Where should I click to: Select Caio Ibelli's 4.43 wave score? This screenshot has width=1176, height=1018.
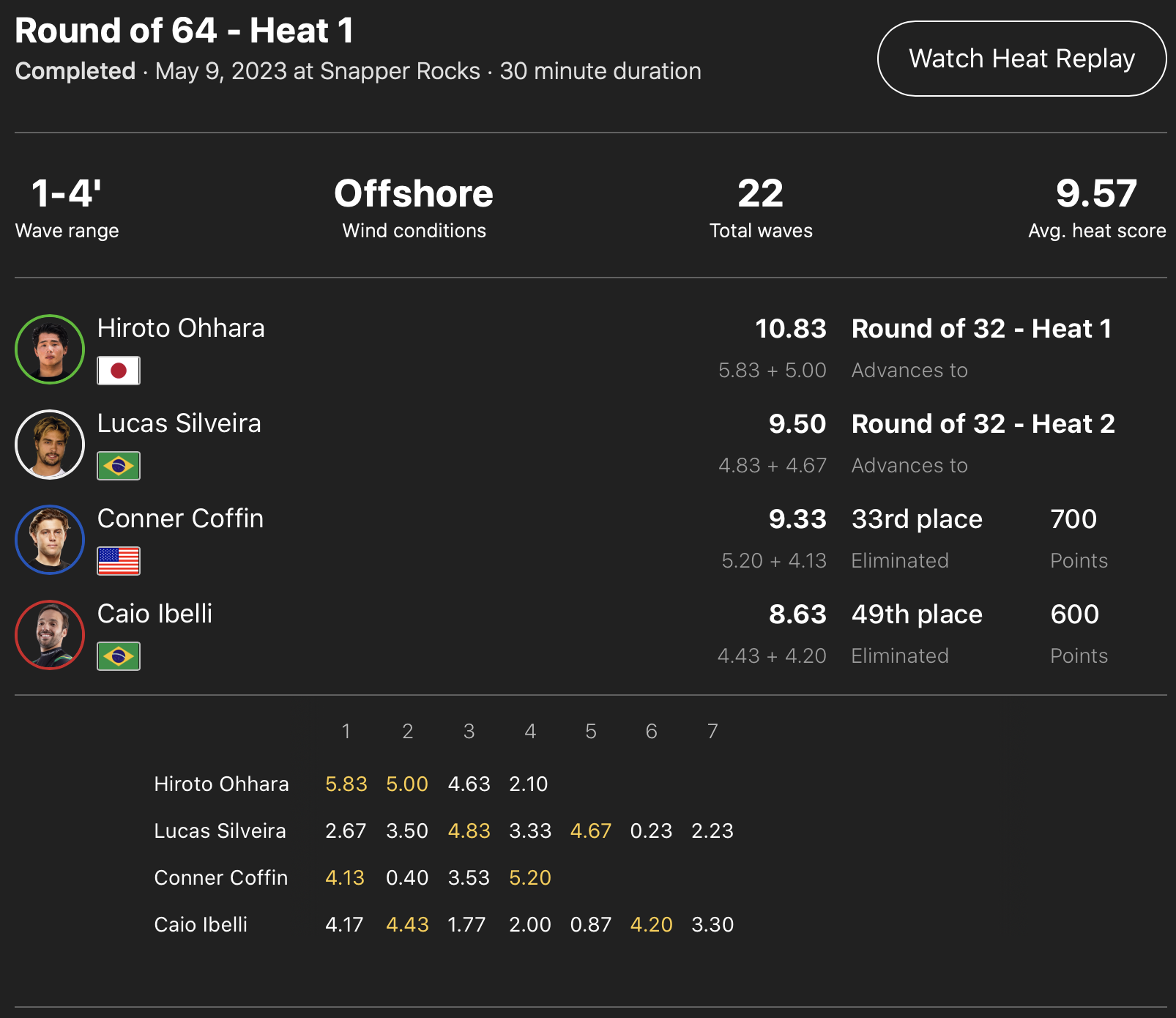tap(407, 925)
